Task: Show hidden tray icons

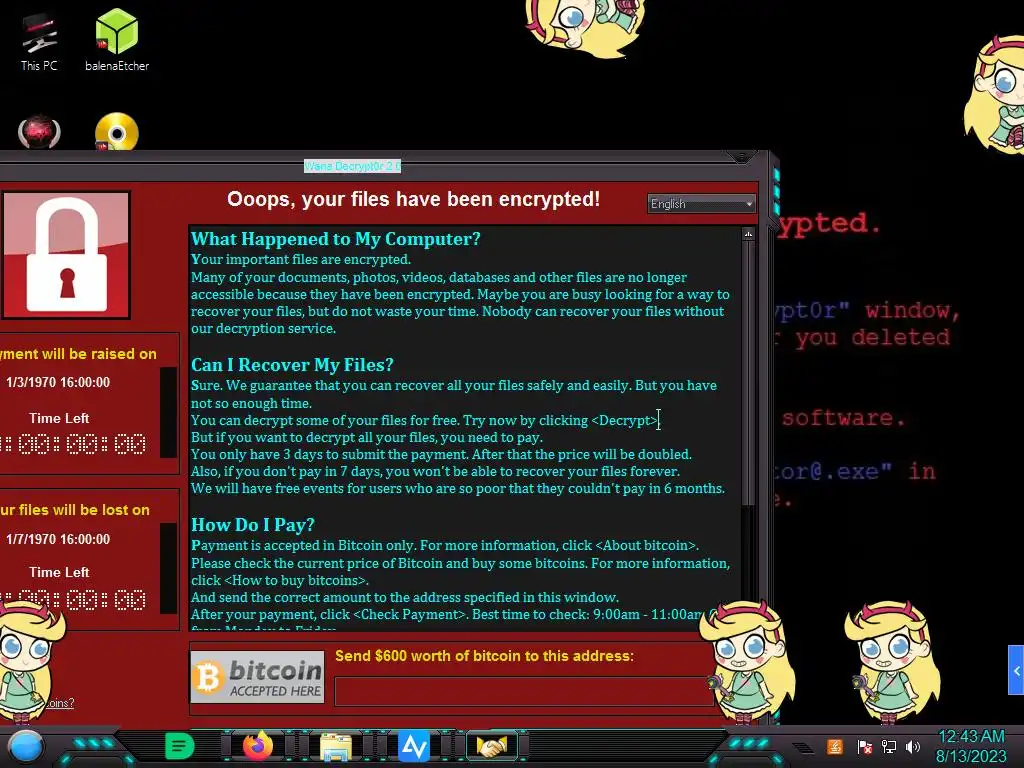Action: (803, 748)
